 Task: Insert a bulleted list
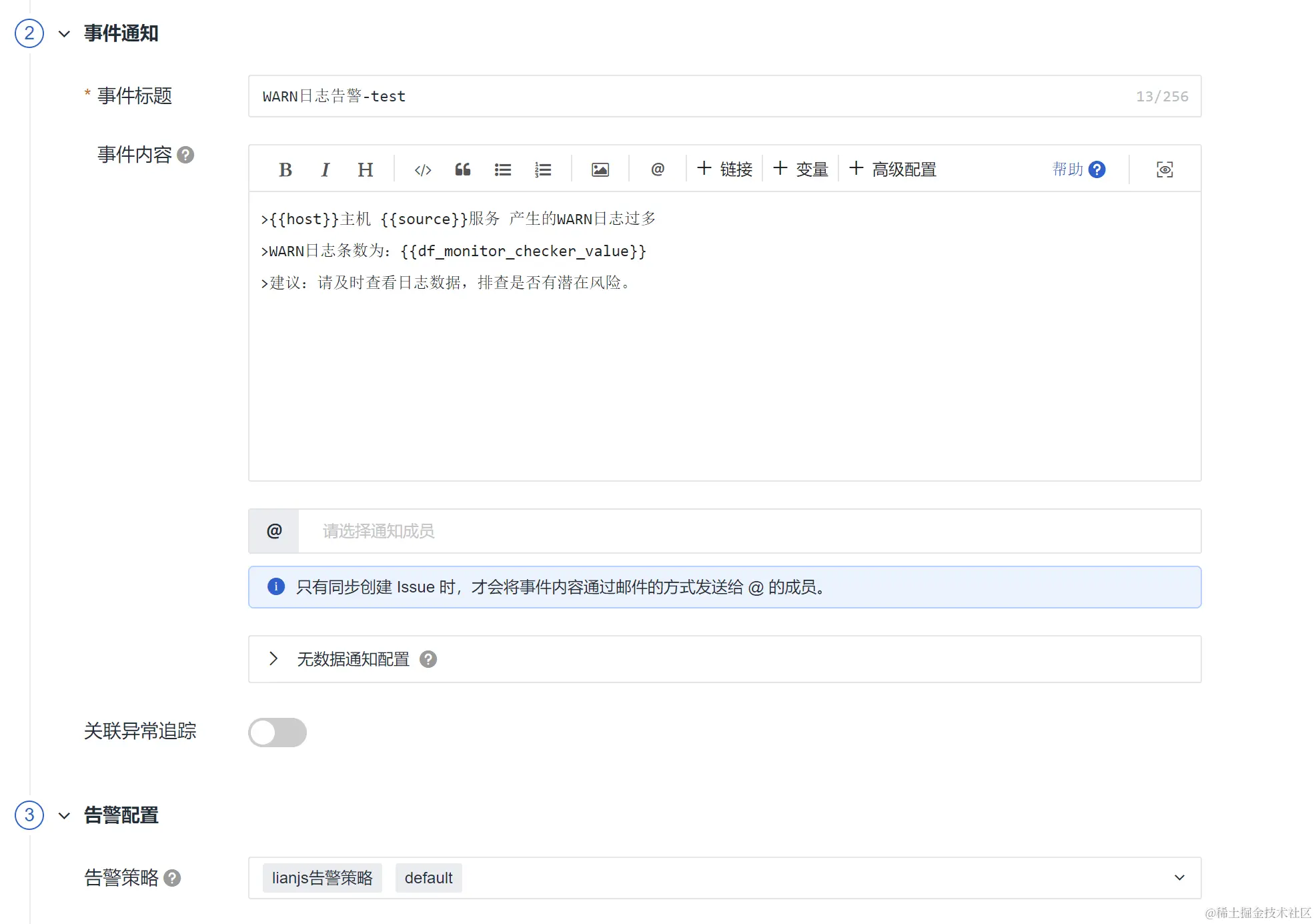tap(503, 169)
